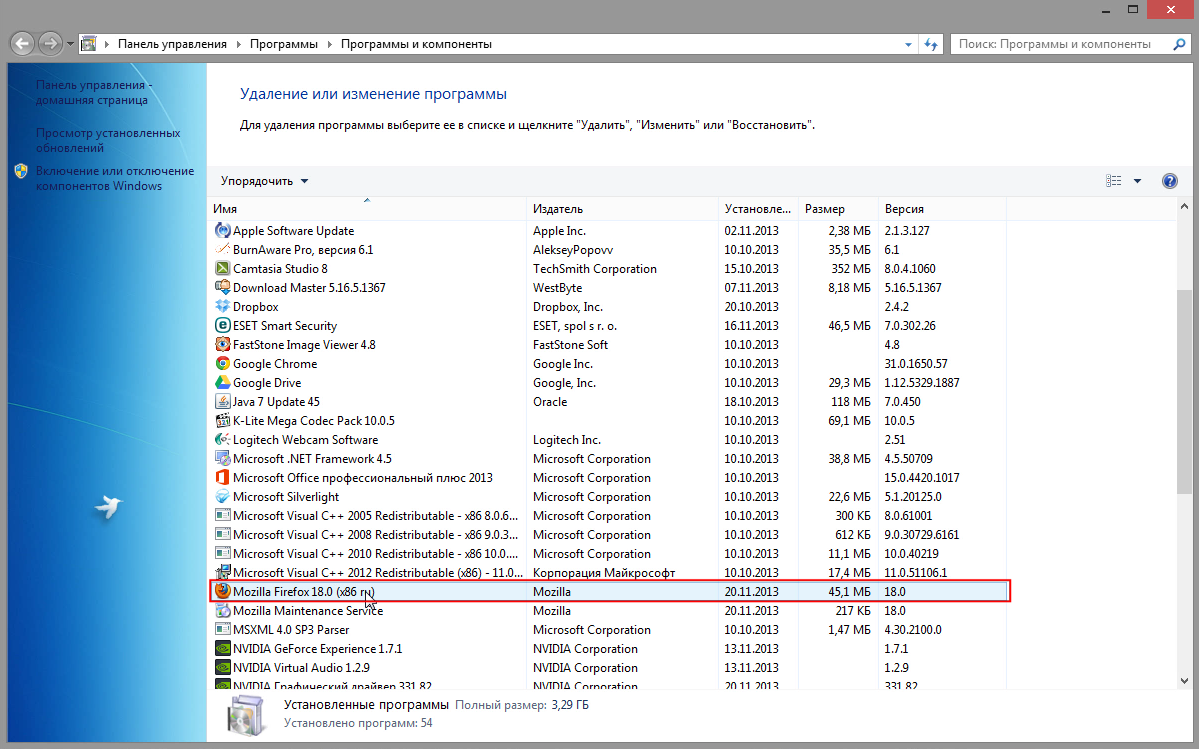Click the Logitech Webcam Software icon
The image size is (1199, 749).
pos(223,439)
